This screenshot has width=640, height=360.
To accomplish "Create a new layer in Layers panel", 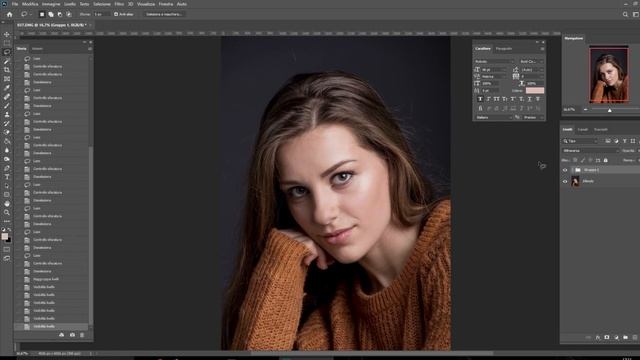I will pyautogui.click(x=635, y=338).
